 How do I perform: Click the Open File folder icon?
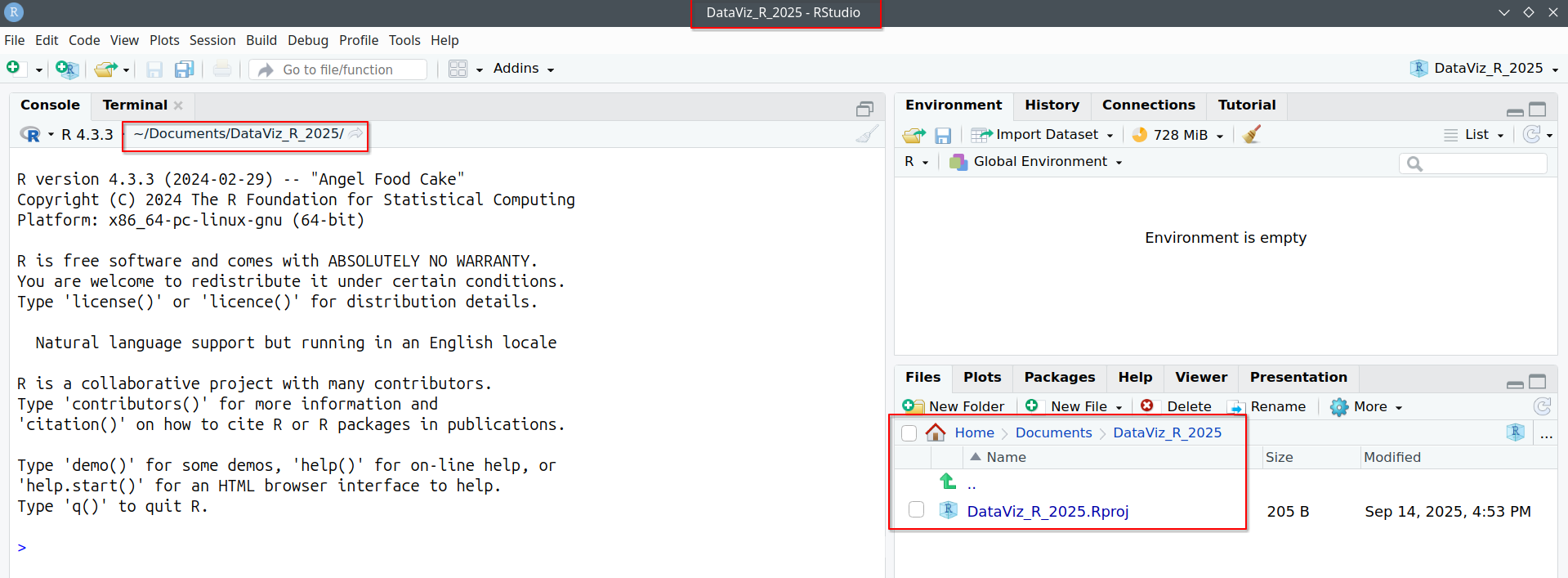pyautogui.click(x=105, y=69)
